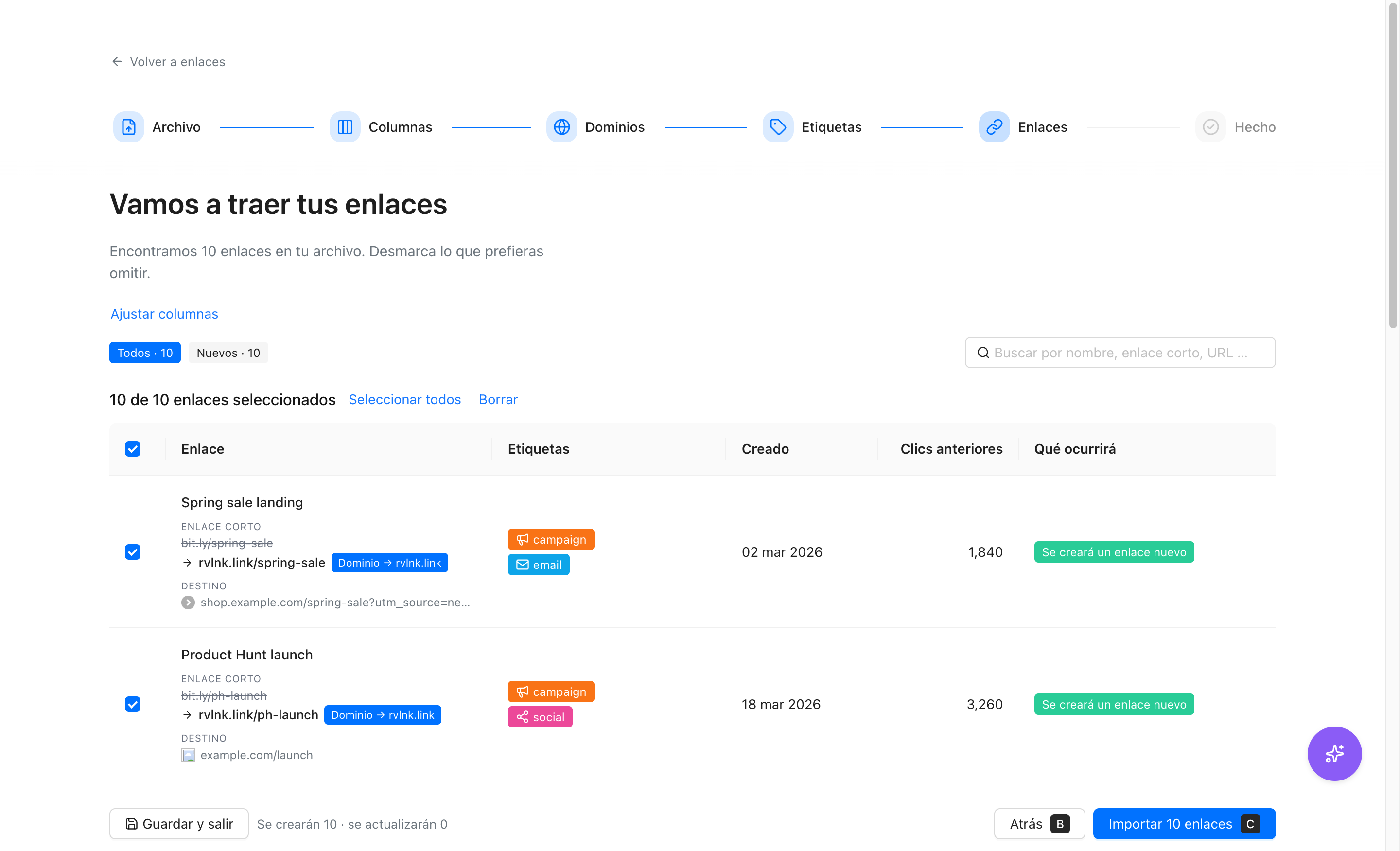1400x851 pixels.
Task: Click the email tag in Spring sale landing row
Action: pyautogui.click(x=539, y=565)
